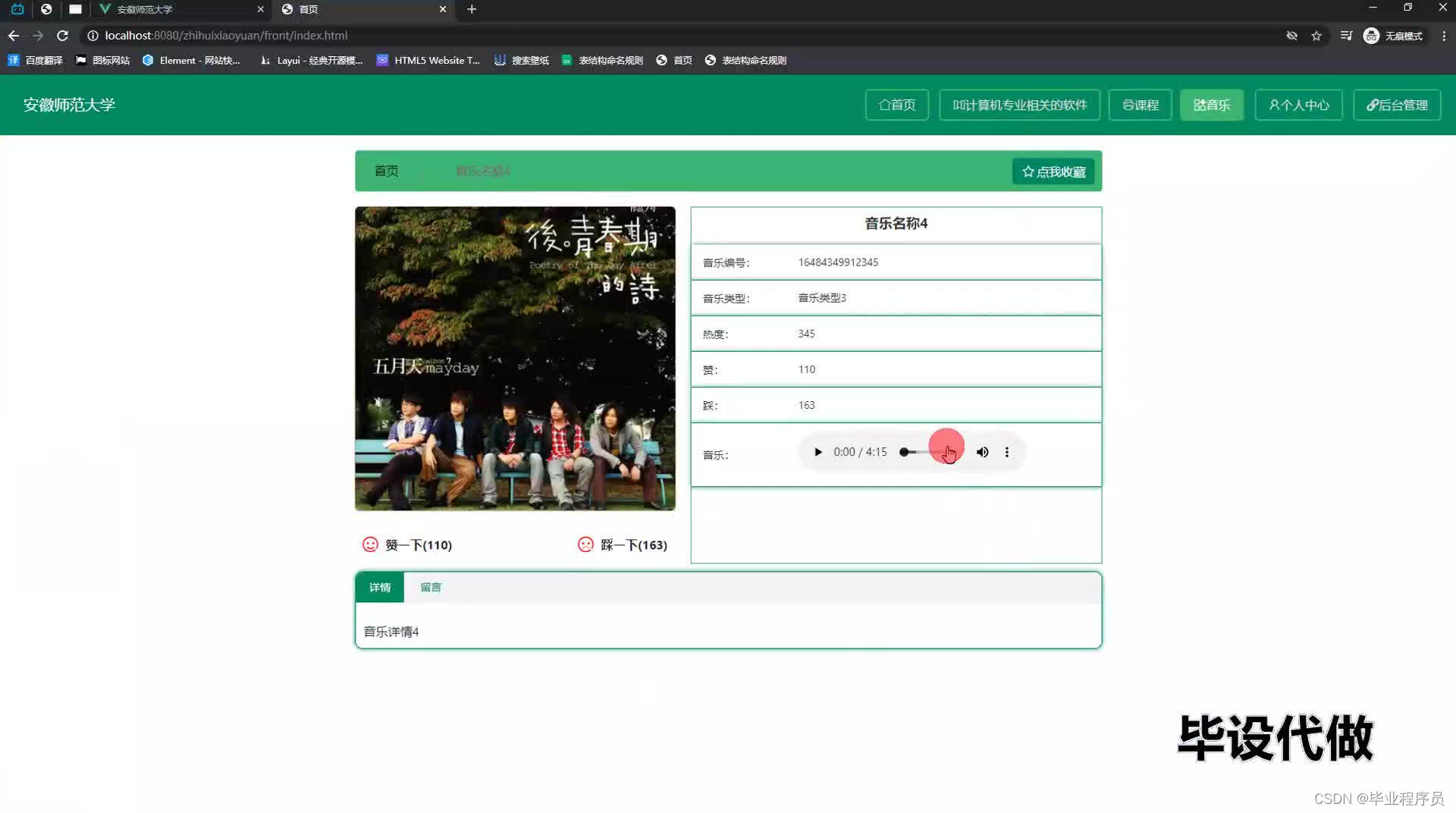Open the 首页 nav menu item
This screenshot has width=1456, height=813.
pyautogui.click(x=896, y=105)
